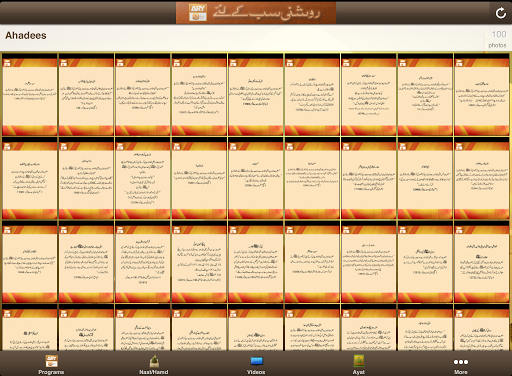Image resolution: width=512 pixels, height=376 pixels.
Task: Open the Programs tab icon
Action: coord(51,361)
